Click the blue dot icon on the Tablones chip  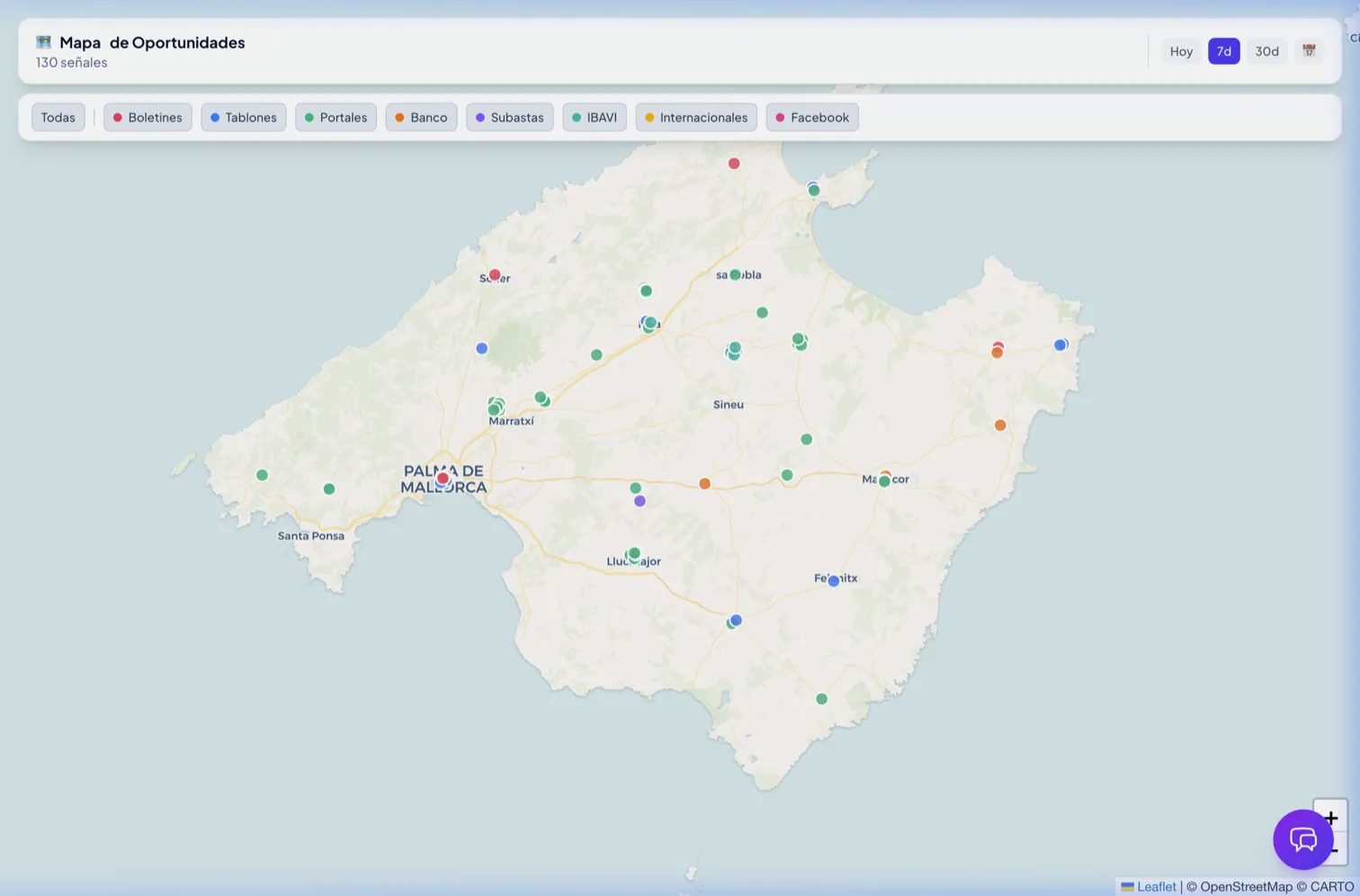214,117
